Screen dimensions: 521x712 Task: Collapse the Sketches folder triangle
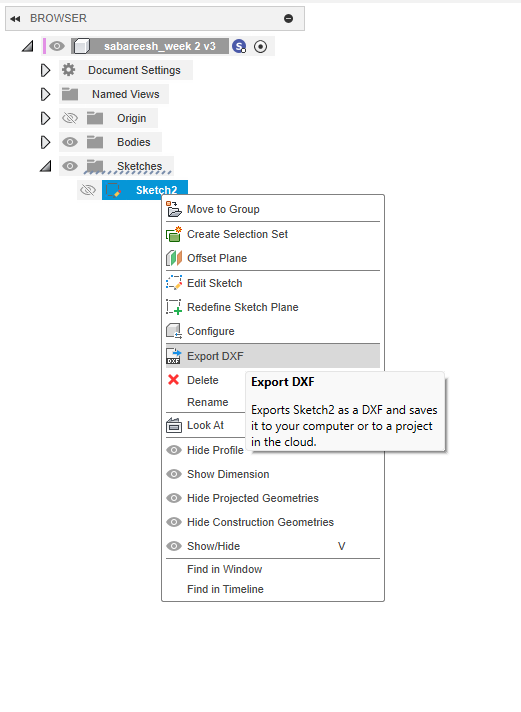pos(45,167)
